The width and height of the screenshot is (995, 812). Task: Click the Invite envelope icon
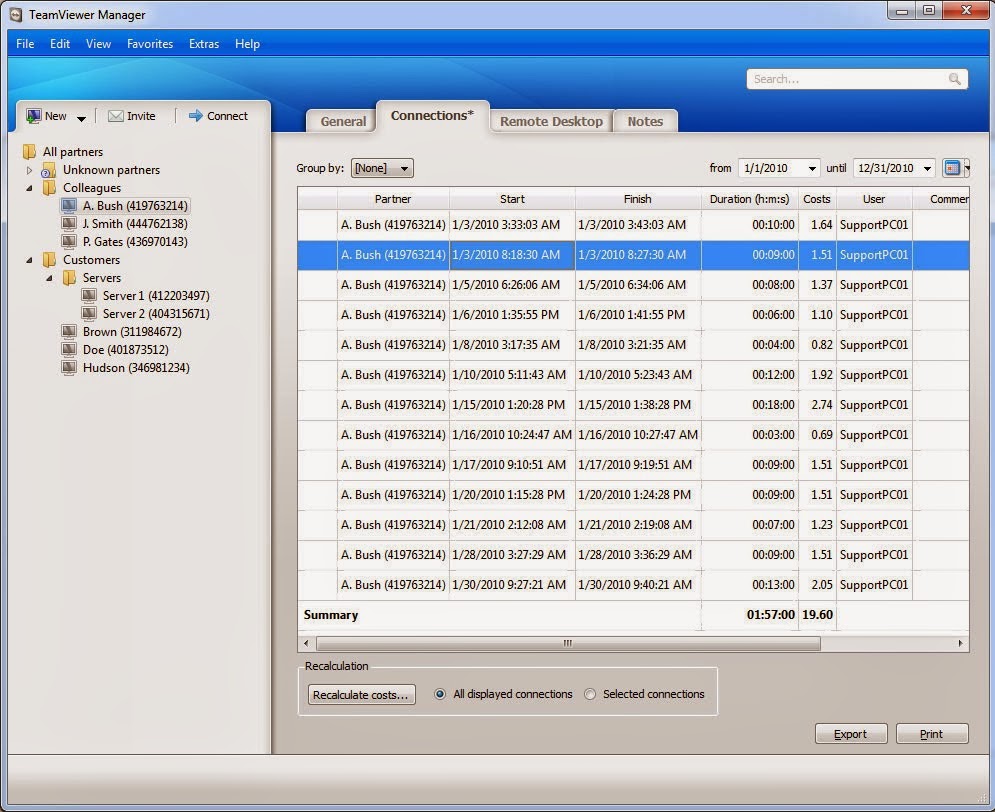pyautogui.click(x=115, y=116)
